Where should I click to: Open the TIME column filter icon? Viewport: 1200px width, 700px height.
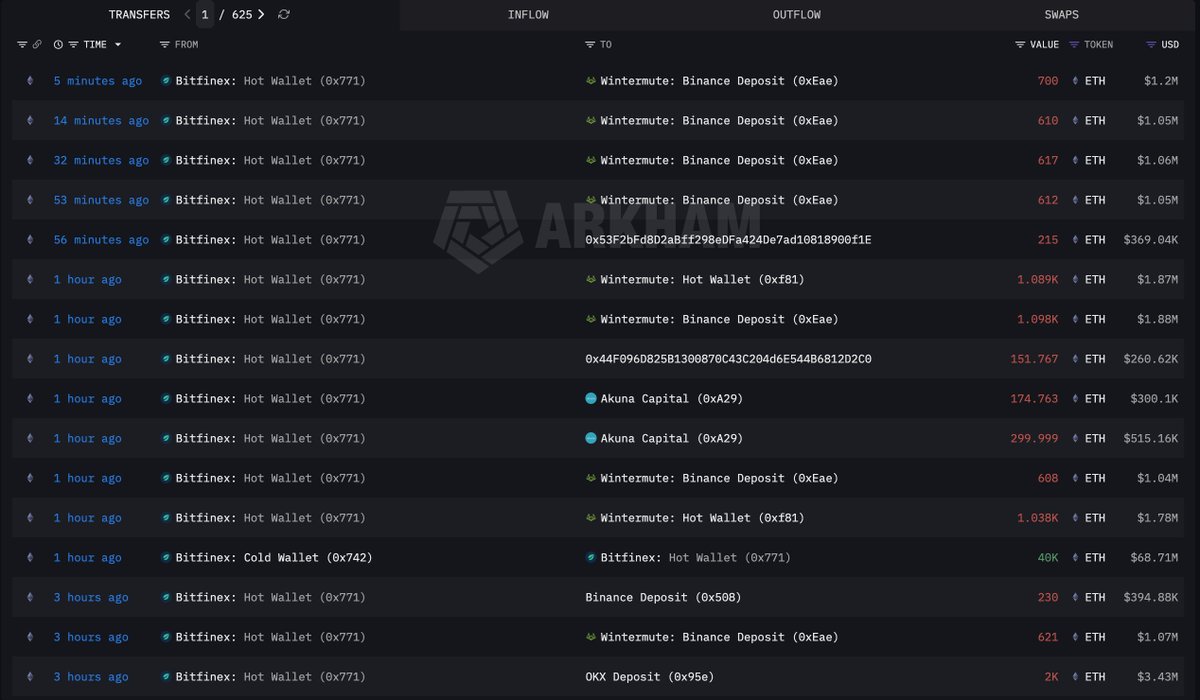[x=73, y=45]
